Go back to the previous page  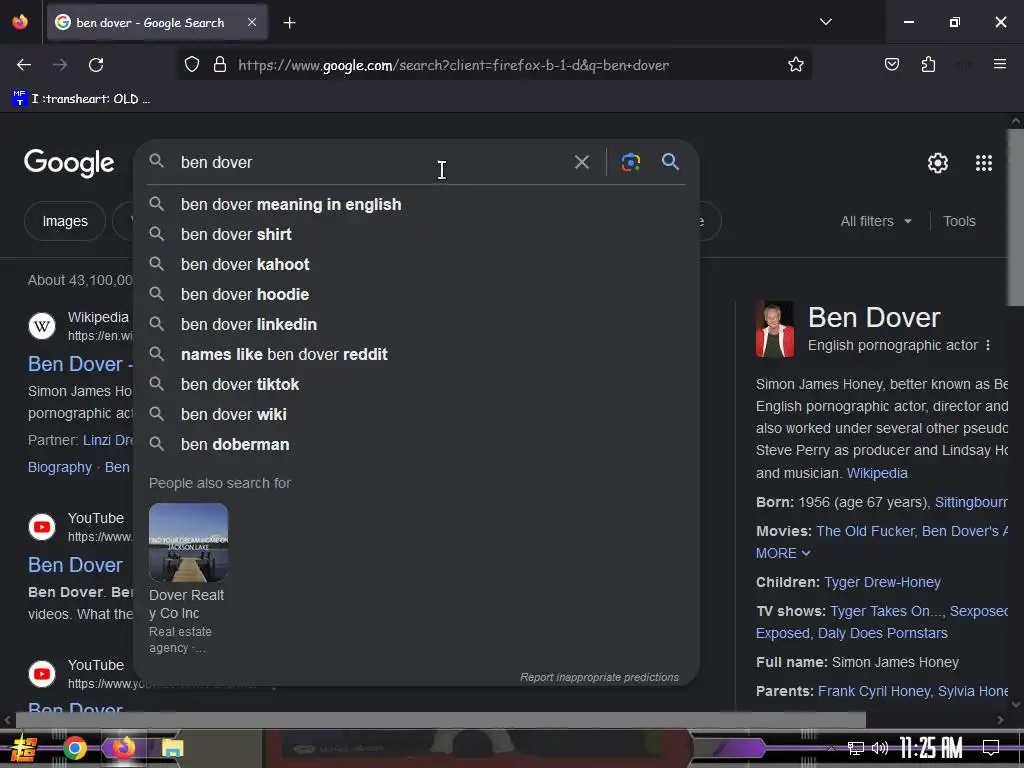(24, 65)
